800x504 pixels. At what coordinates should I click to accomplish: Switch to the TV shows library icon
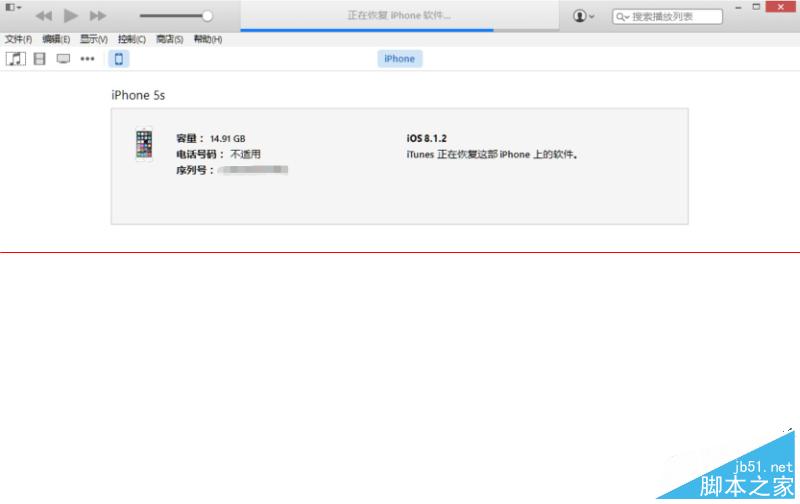tap(63, 59)
